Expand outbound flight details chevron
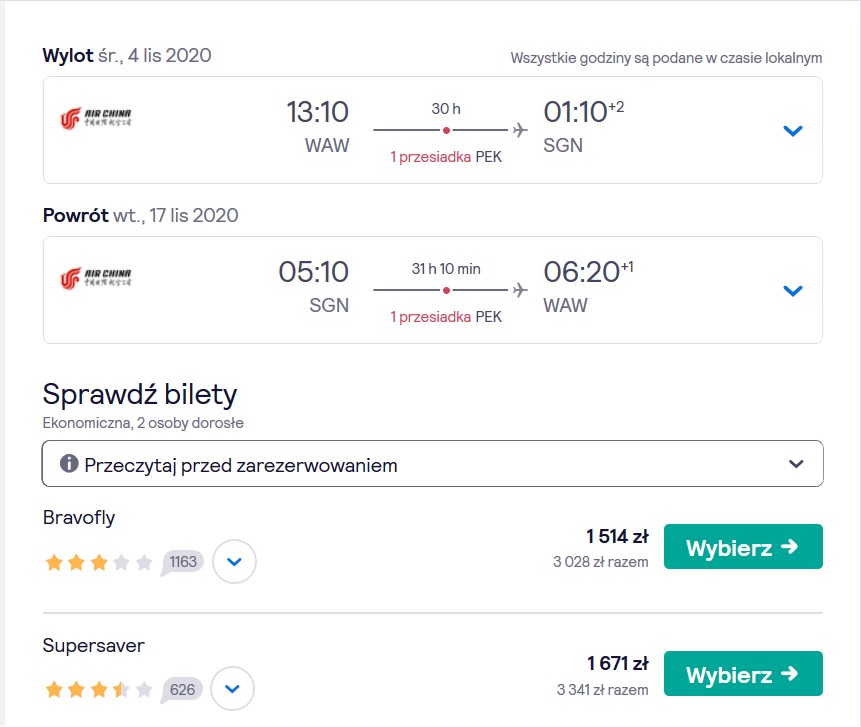This screenshot has width=861, height=727. point(792,131)
